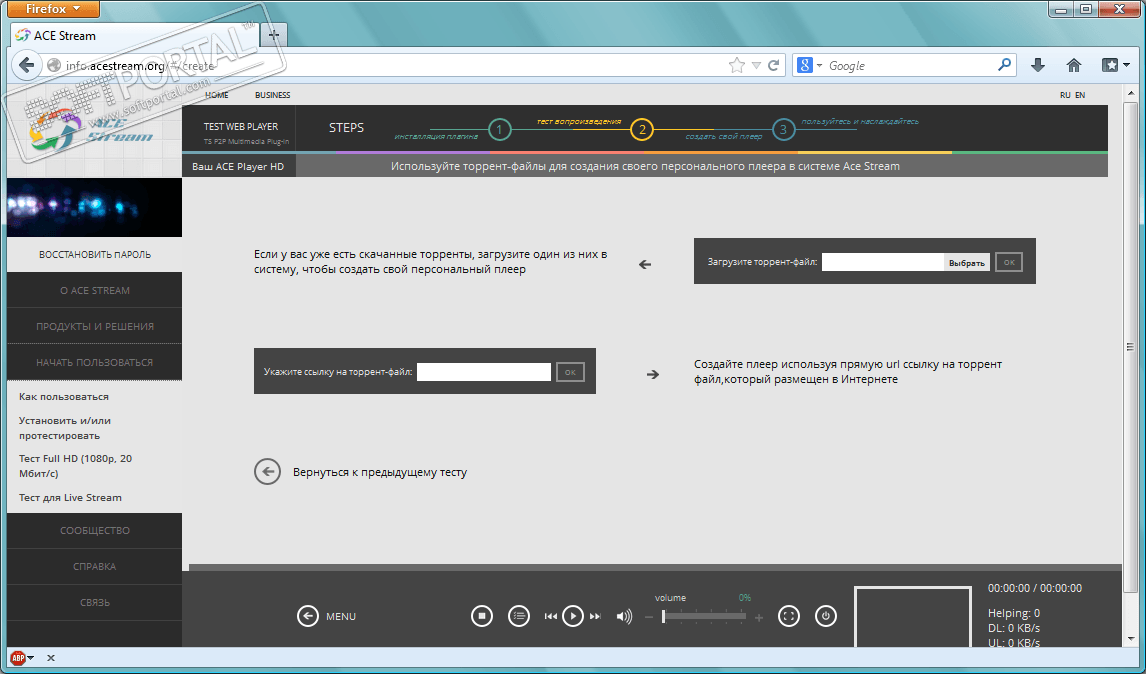Image resolution: width=1146 pixels, height=674 pixels.
Task: Skip to previous track in player
Action: pyautogui.click(x=551, y=616)
